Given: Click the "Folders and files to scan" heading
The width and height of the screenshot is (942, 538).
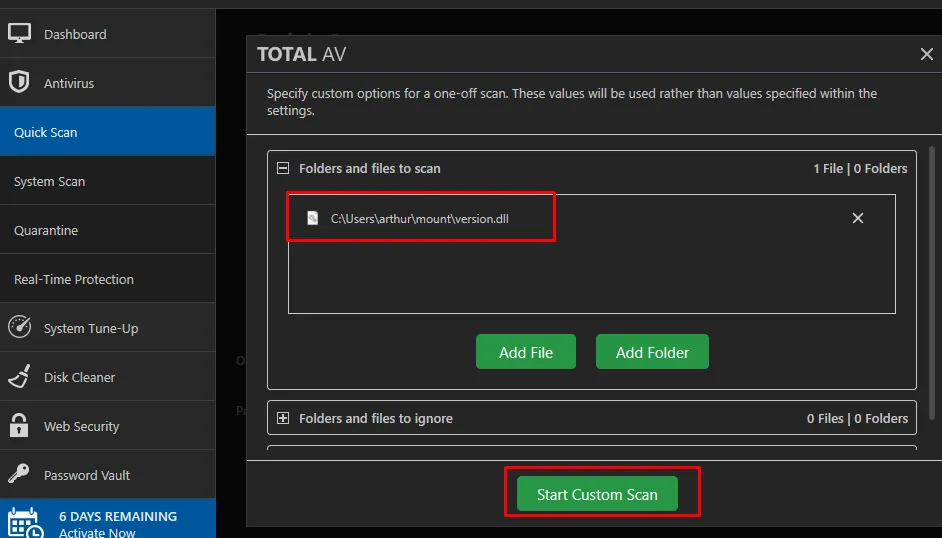Looking at the screenshot, I should [x=369, y=169].
